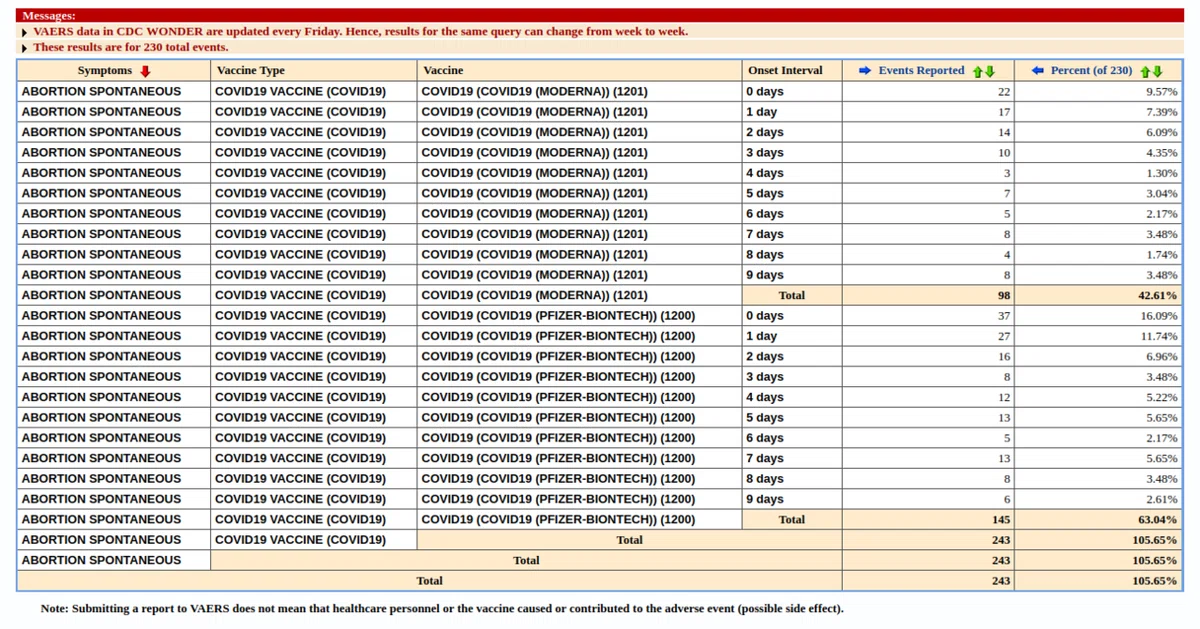Click the Messages heading in the red bar

(48, 16)
